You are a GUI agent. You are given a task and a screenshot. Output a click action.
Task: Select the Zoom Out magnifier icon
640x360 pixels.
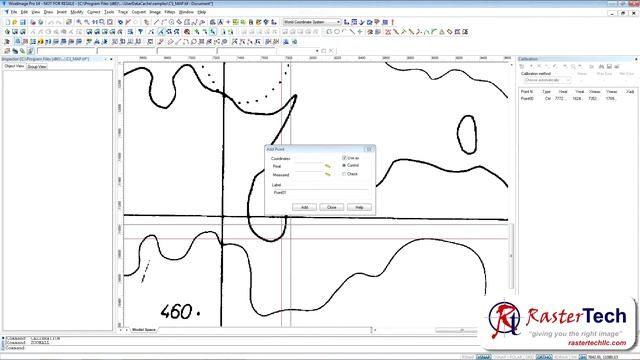[x=87, y=22]
